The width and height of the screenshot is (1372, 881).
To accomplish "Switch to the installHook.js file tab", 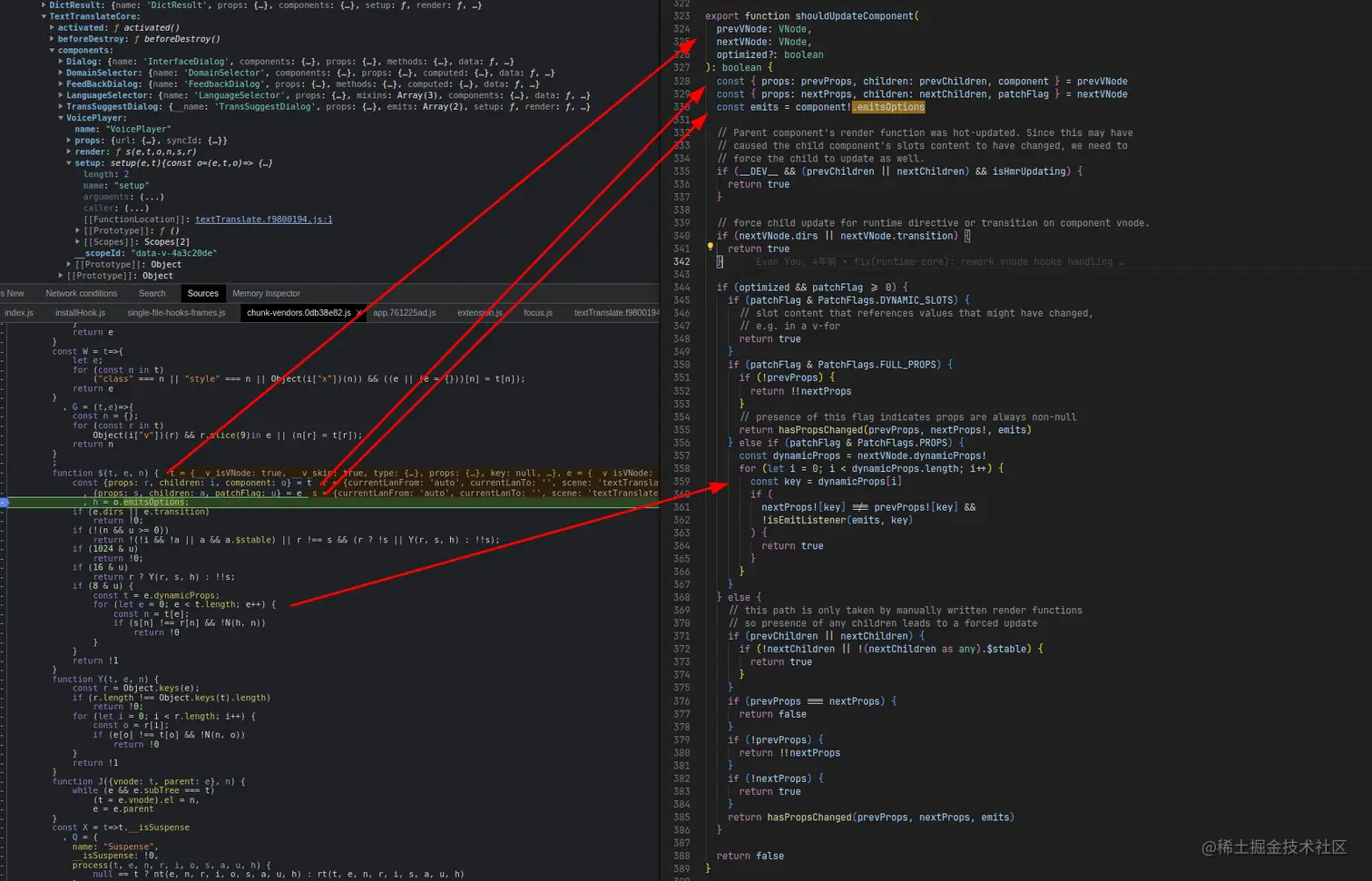I will [x=80, y=313].
